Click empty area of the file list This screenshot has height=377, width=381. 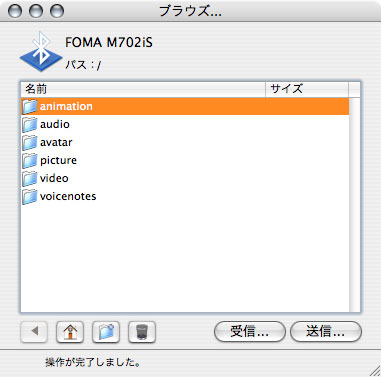coord(185,258)
